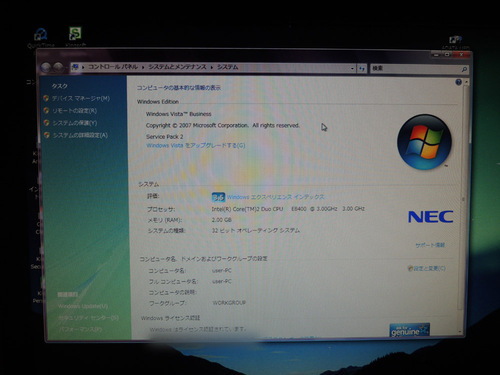Image resolution: width=500 pixels, height=375 pixels.
Task: Click the search magnifier icon
Action: pos(464,69)
